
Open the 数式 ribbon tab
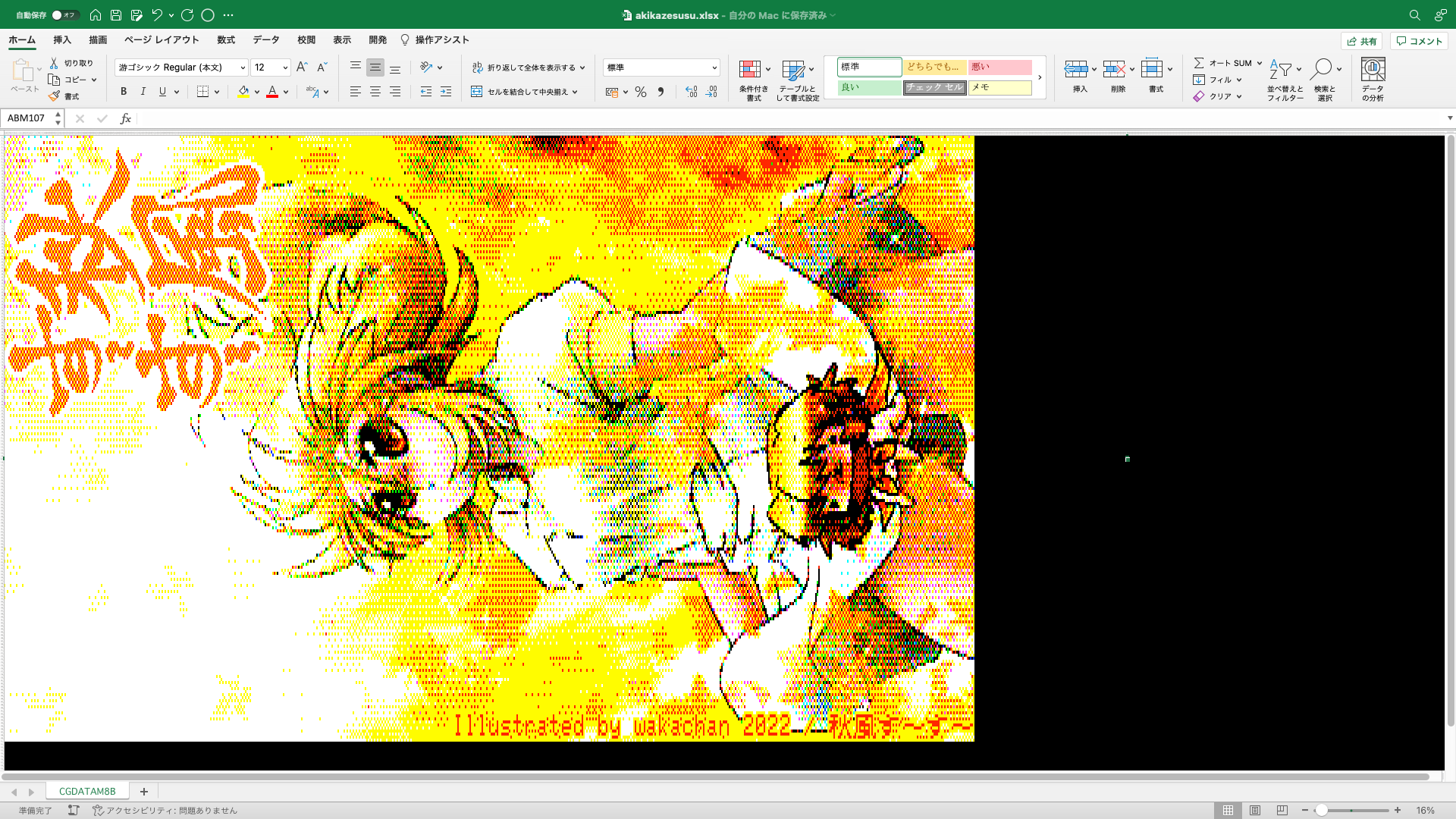click(x=226, y=39)
